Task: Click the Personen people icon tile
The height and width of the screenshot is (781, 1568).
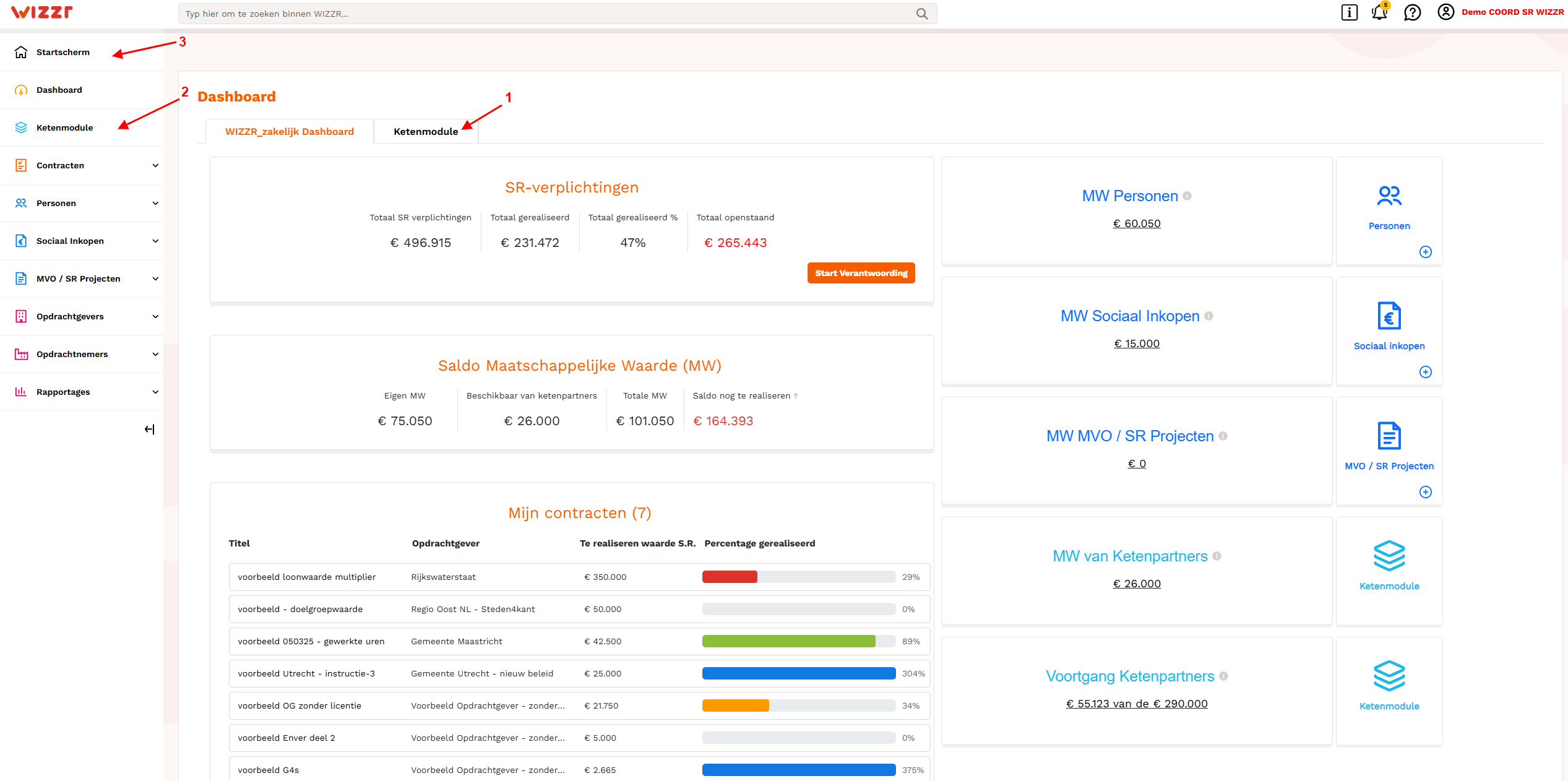Action: [x=1389, y=196]
